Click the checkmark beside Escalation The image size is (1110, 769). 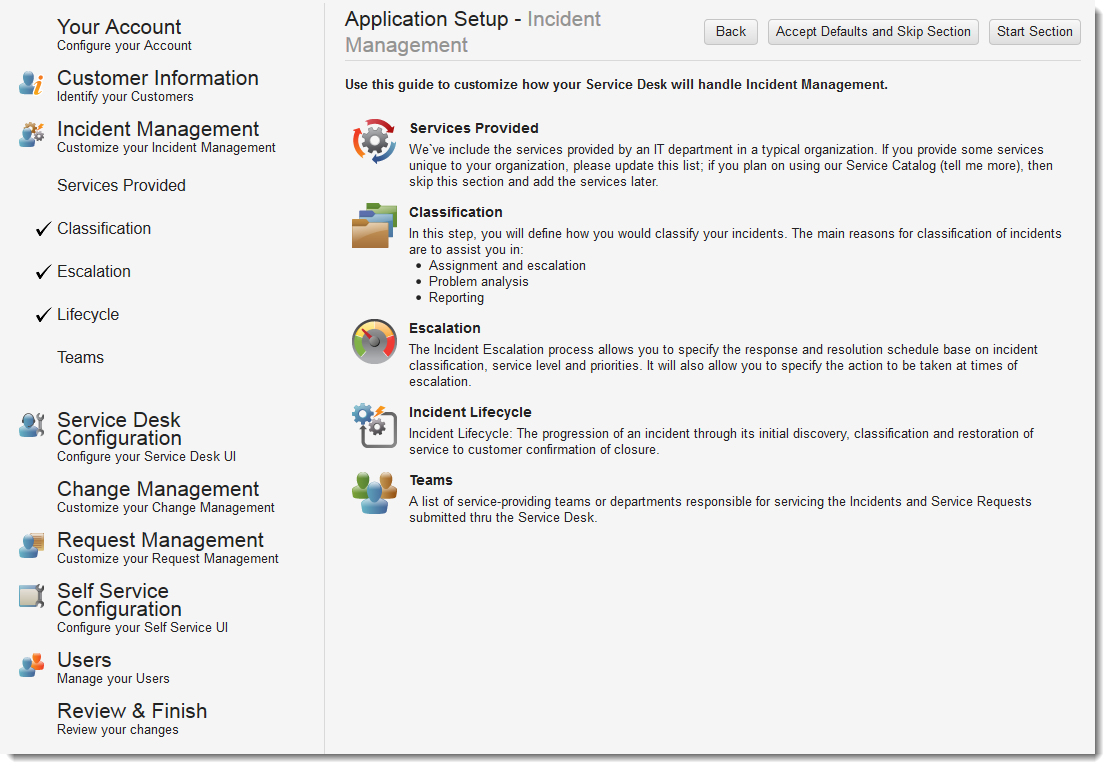(x=43, y=272)
